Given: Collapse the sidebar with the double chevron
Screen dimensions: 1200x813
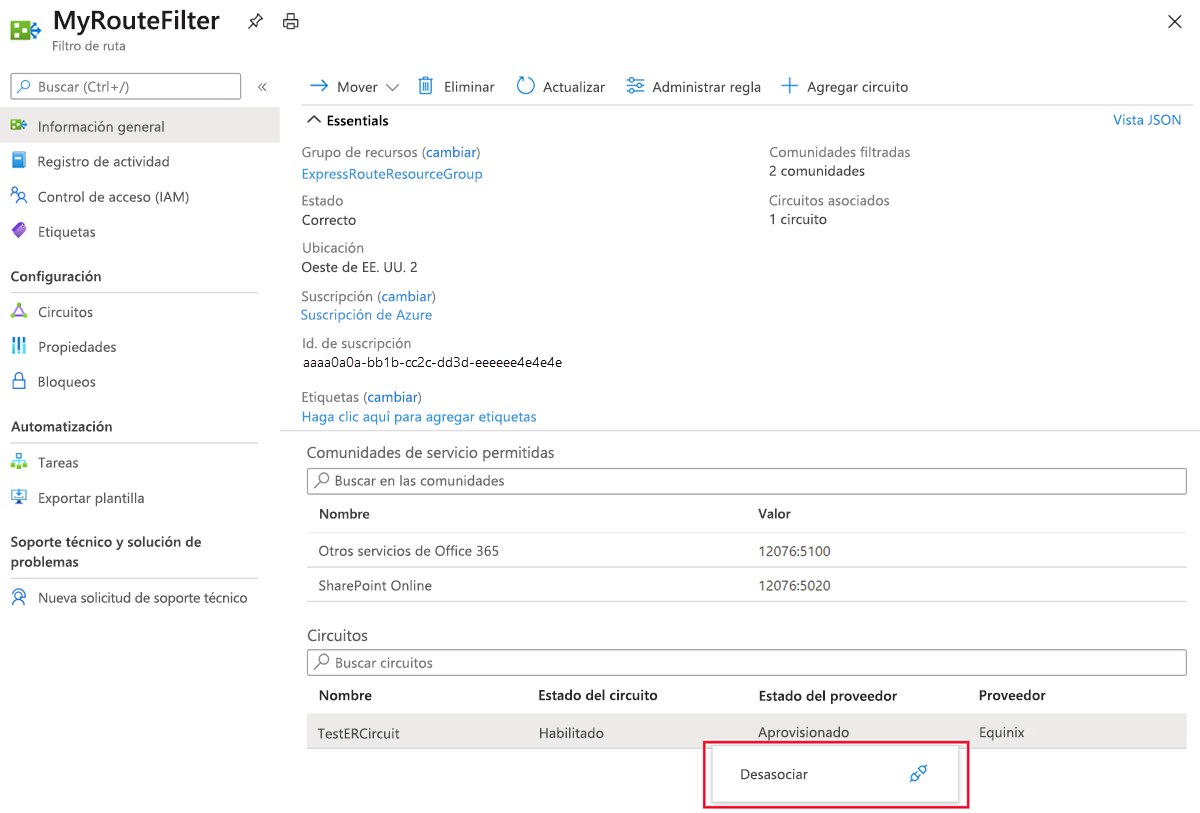Looking at the screenshot, I should pyautogui.click(x=262, y=87).
